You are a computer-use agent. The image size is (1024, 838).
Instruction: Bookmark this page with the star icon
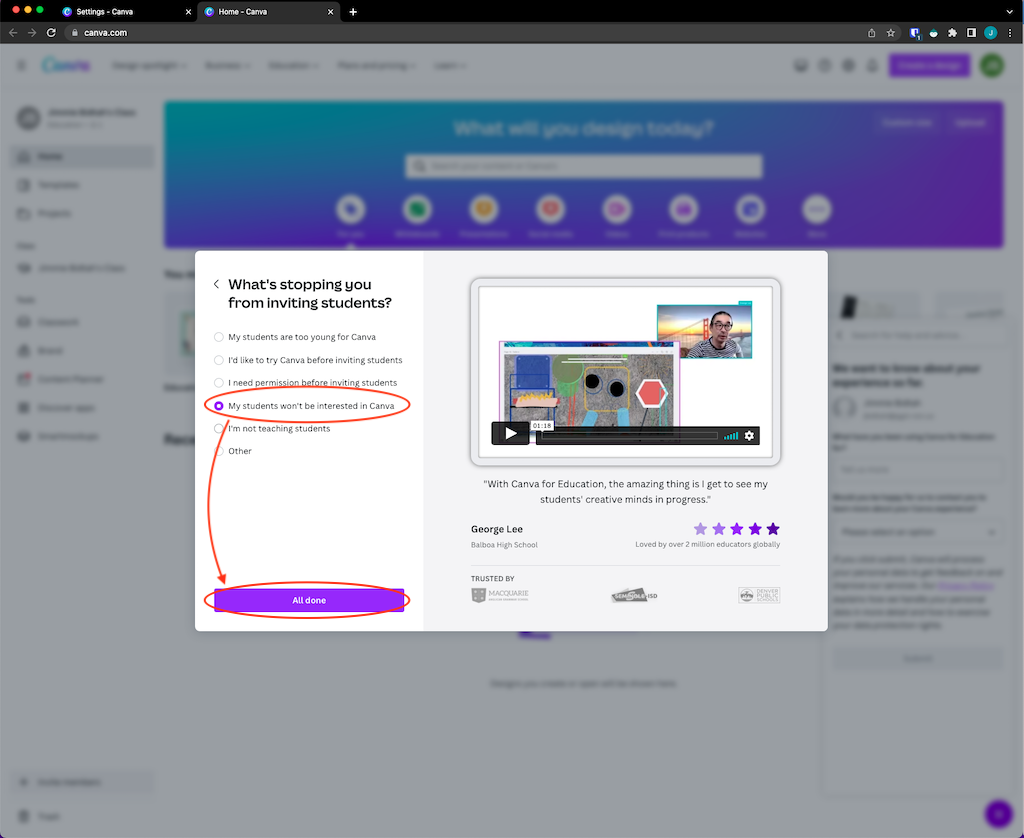coord(890,33)
